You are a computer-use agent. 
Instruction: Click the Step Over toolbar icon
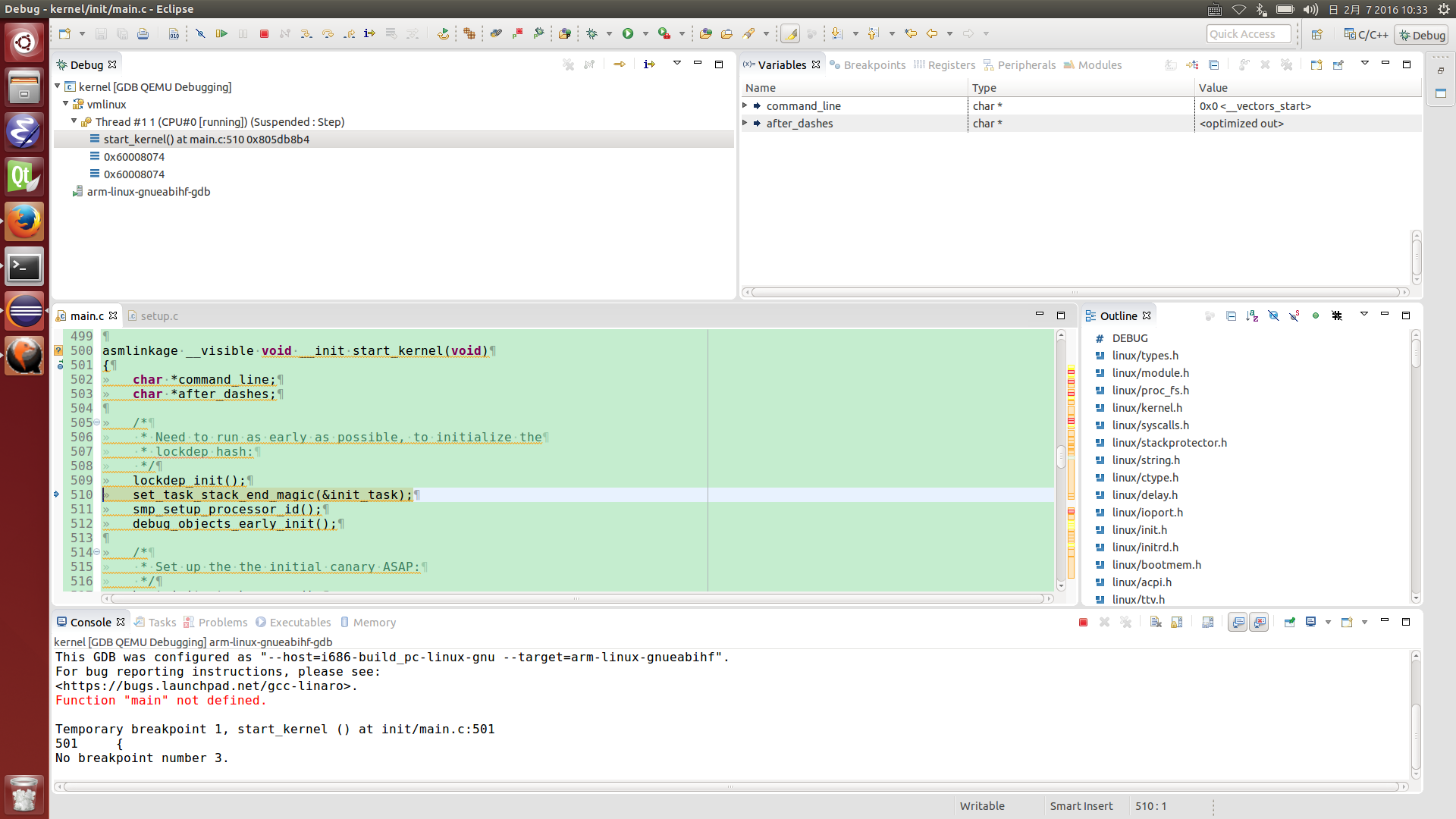pos(328,33)
